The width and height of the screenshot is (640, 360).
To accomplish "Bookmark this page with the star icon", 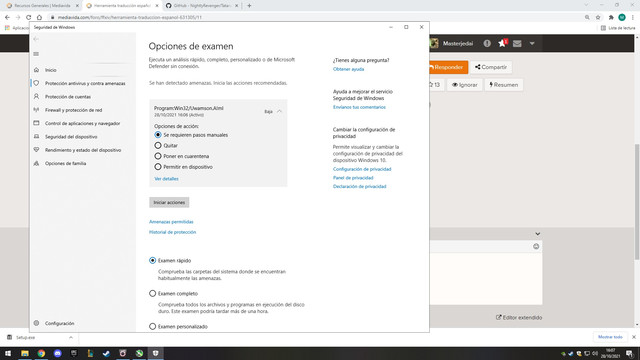I will (598, 17).
